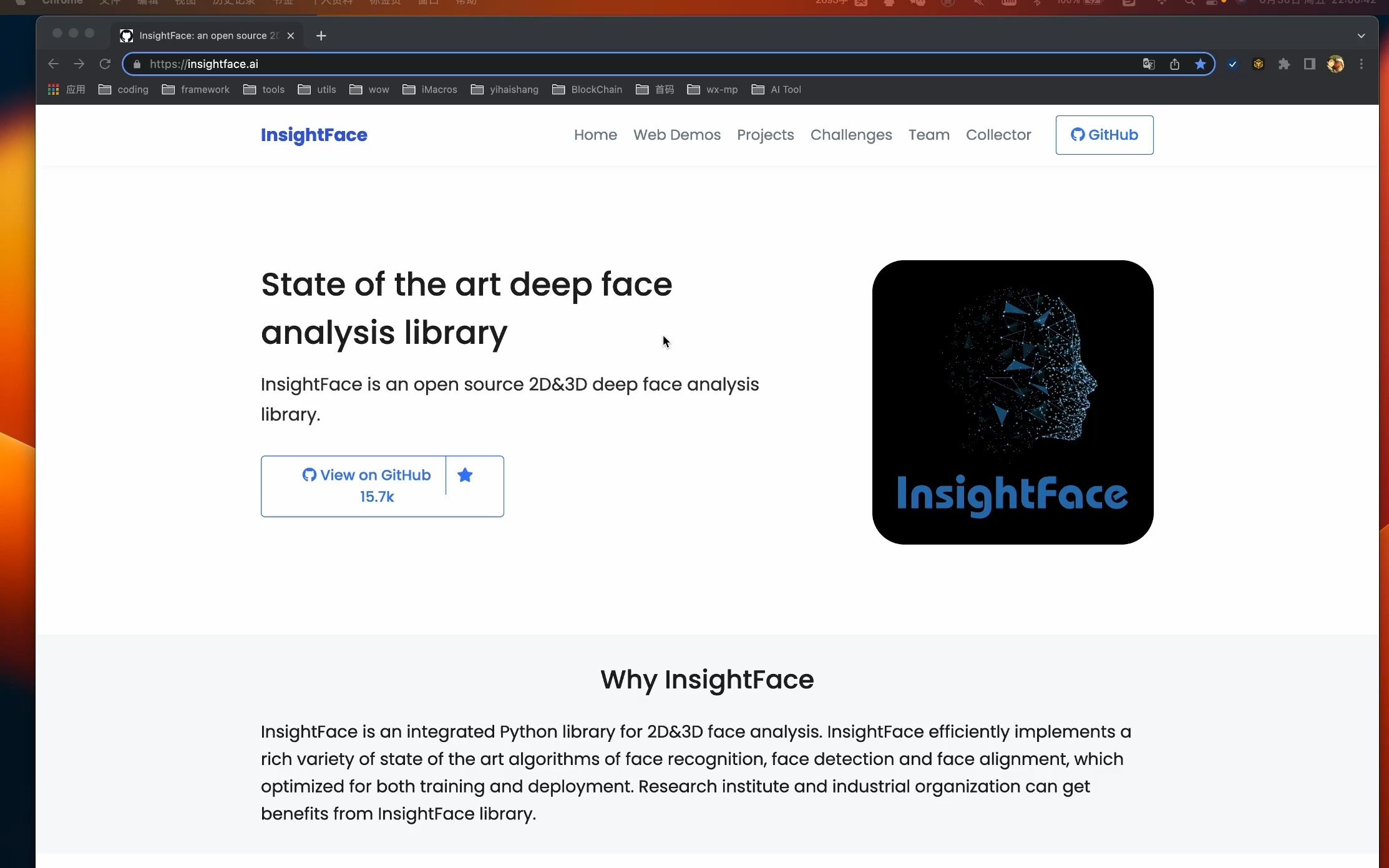Screen dimensions: 1389x868
Task: Open Chrome's three-dot menu
Action: pos(1361,64)
